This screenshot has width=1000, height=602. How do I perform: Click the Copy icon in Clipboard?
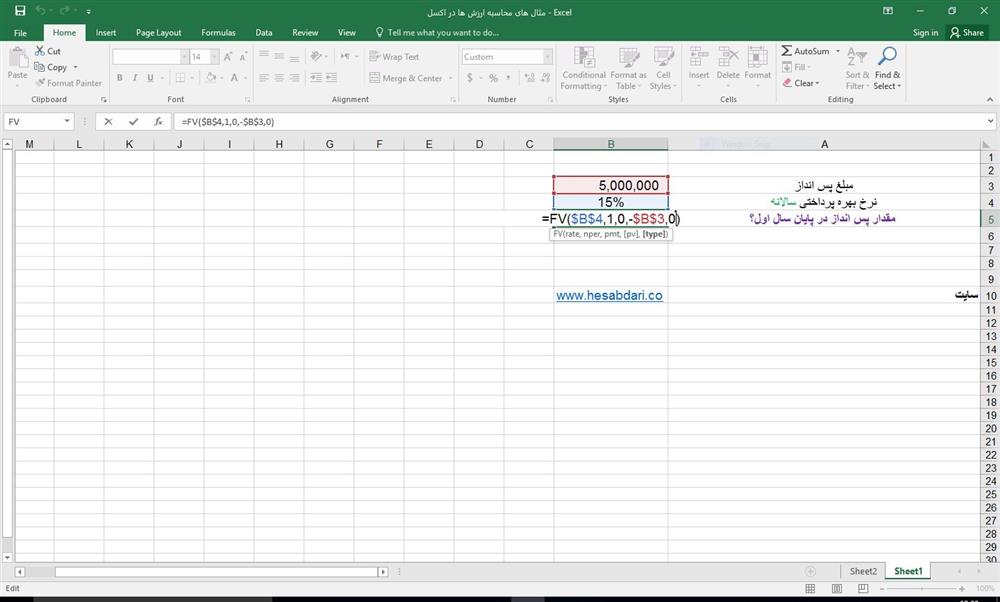pos(40,67)
